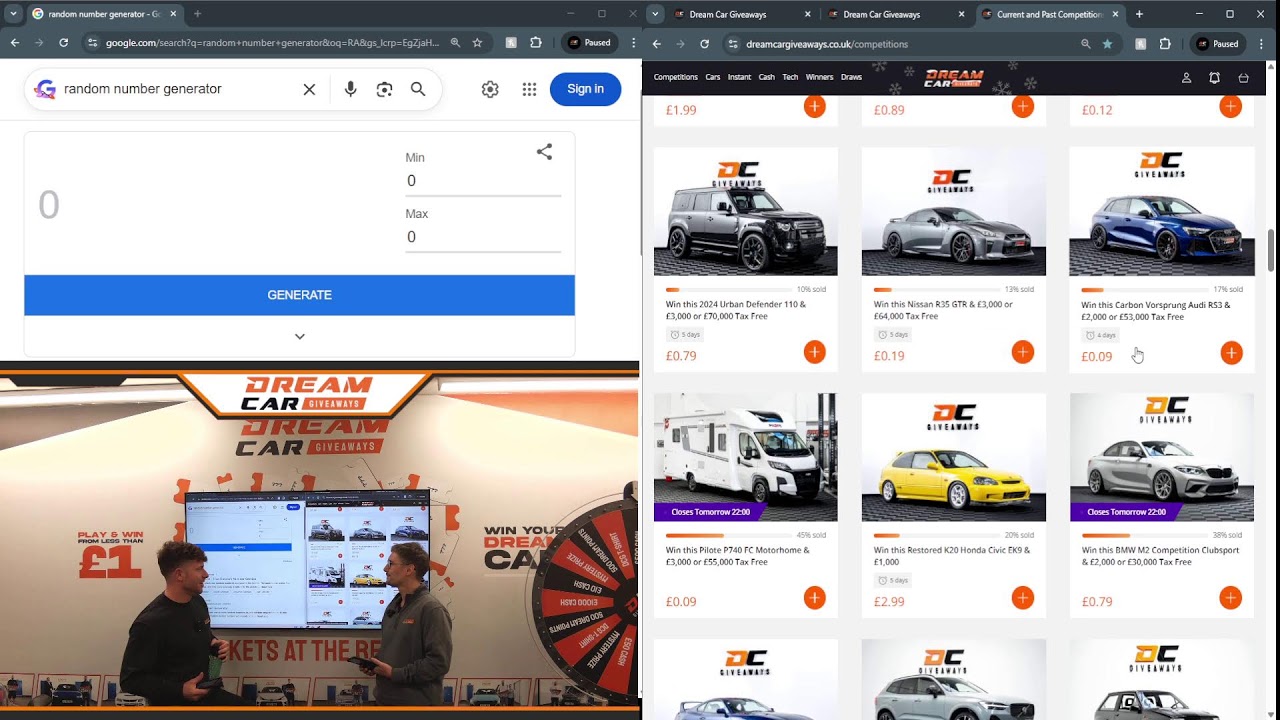1280x720 pixels.
Task: Add Audi RS3 tickets with plus
Action: (x=1231, y=352)
